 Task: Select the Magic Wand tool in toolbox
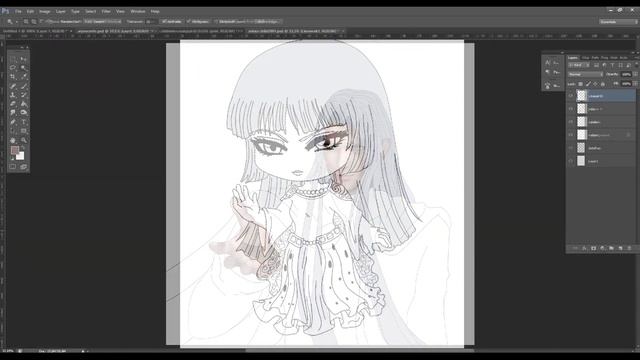click(24, 68)
